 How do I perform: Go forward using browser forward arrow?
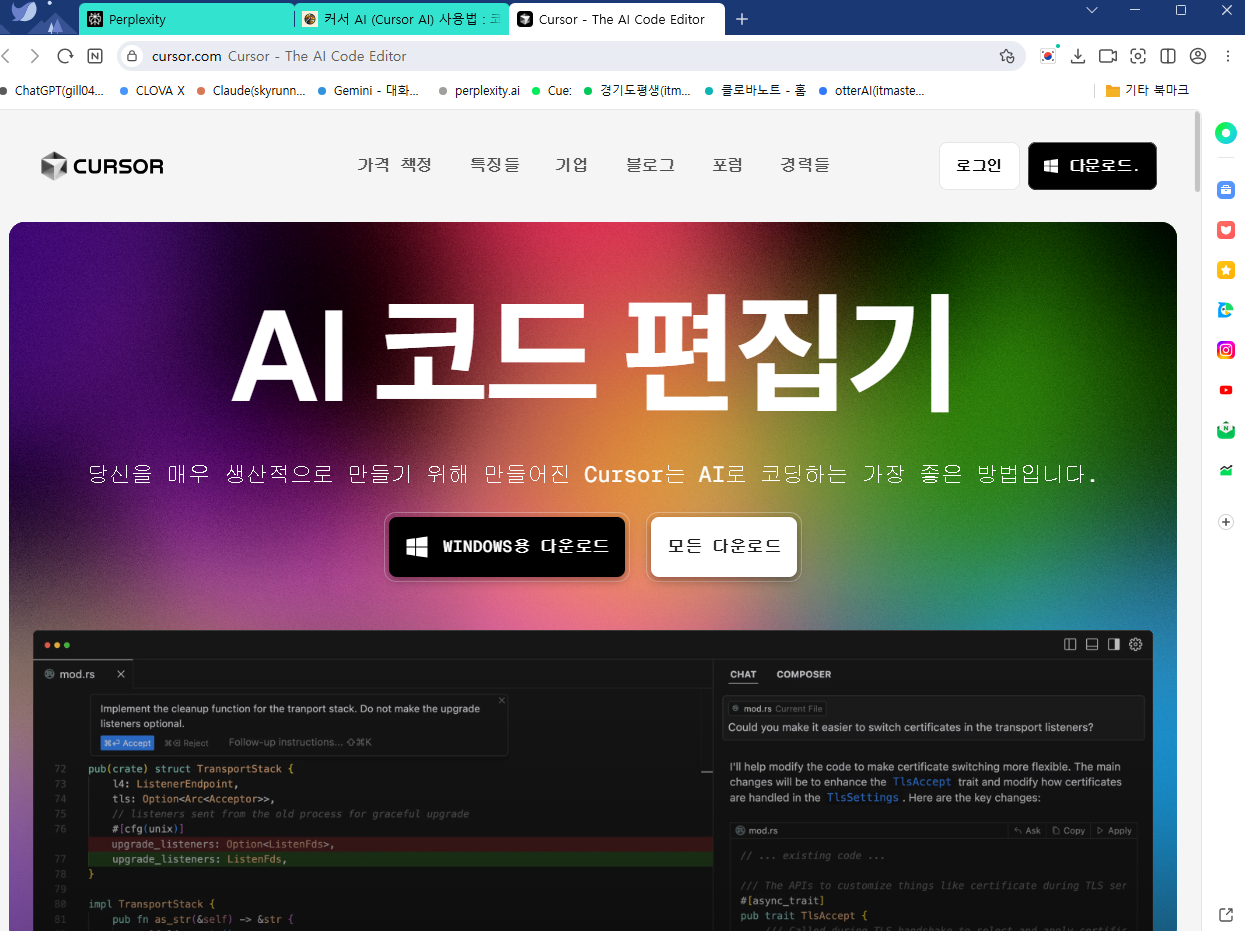(35, 56)
